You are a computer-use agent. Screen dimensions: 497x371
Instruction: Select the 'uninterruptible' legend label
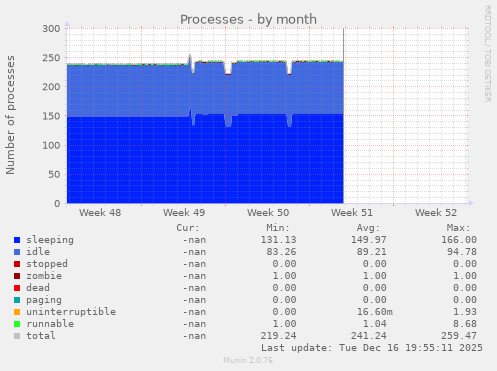pyautogui.click(x=71, y=312)
